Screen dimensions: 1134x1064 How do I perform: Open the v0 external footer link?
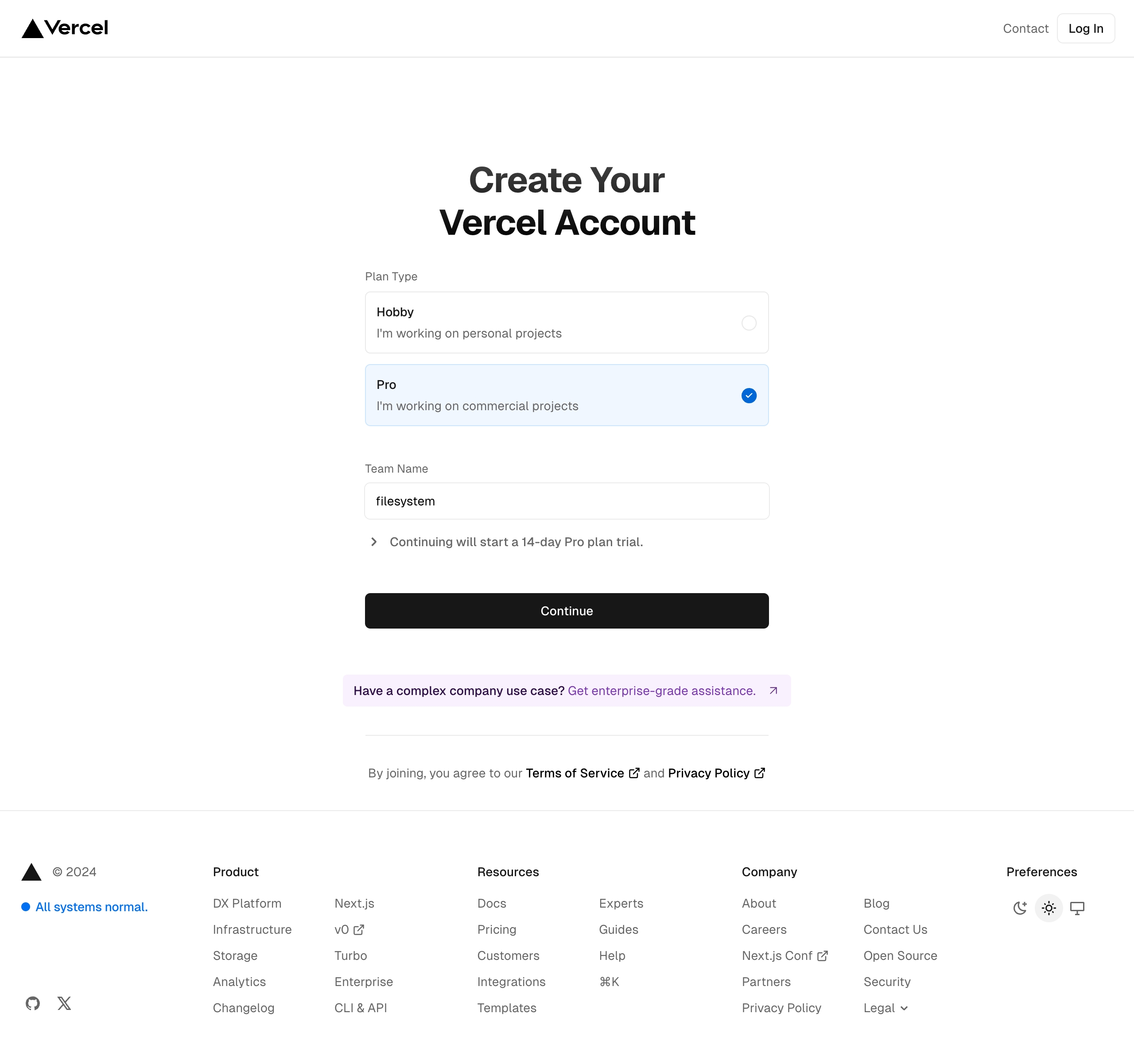[349, 930]
